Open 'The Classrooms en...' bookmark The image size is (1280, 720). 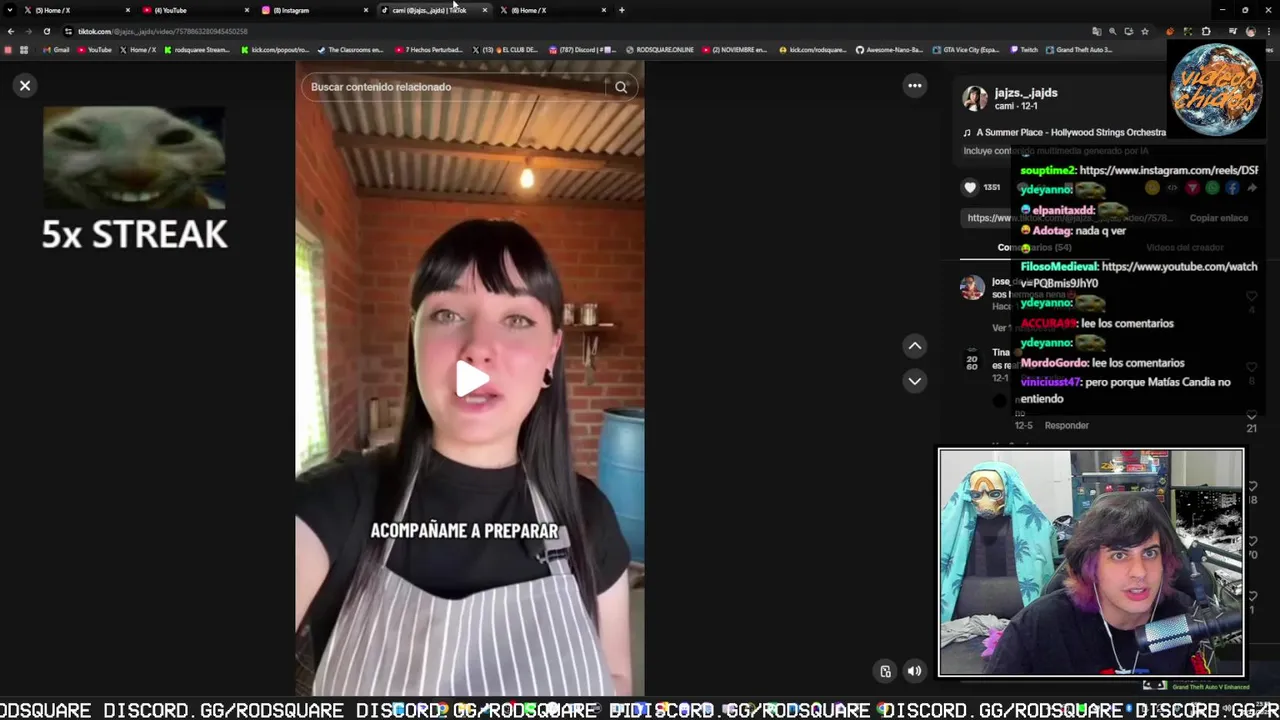click(350, 50)
